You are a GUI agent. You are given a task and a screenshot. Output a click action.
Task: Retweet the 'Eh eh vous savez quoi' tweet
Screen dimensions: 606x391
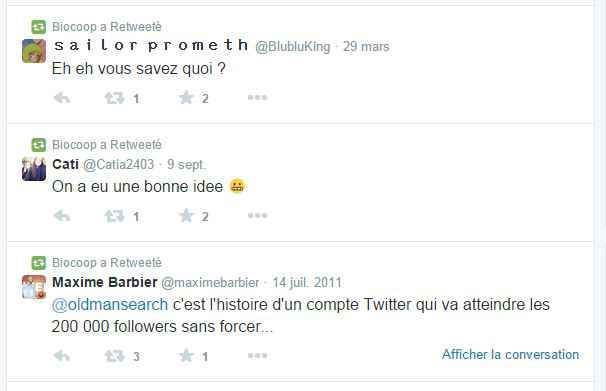pos(114,98)
